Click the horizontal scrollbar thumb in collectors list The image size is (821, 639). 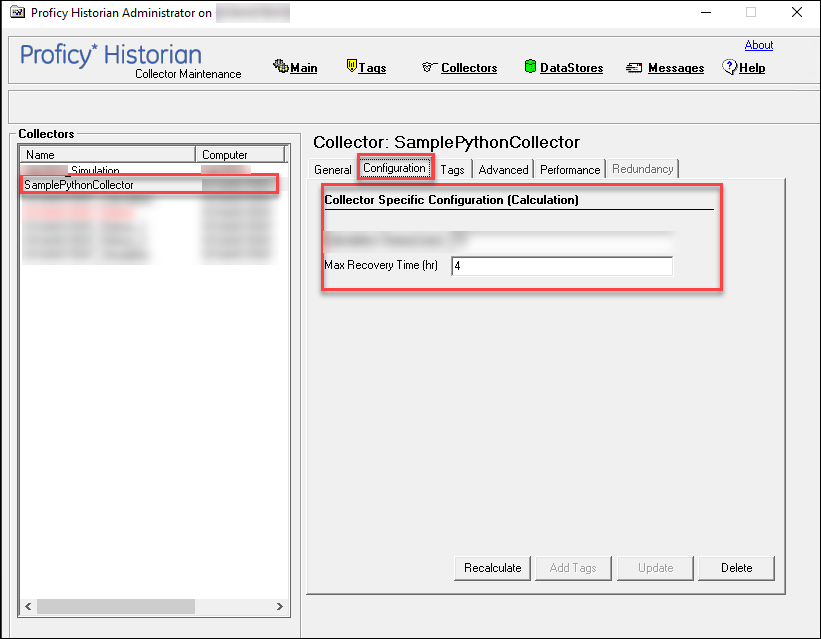tap(116, 607)
